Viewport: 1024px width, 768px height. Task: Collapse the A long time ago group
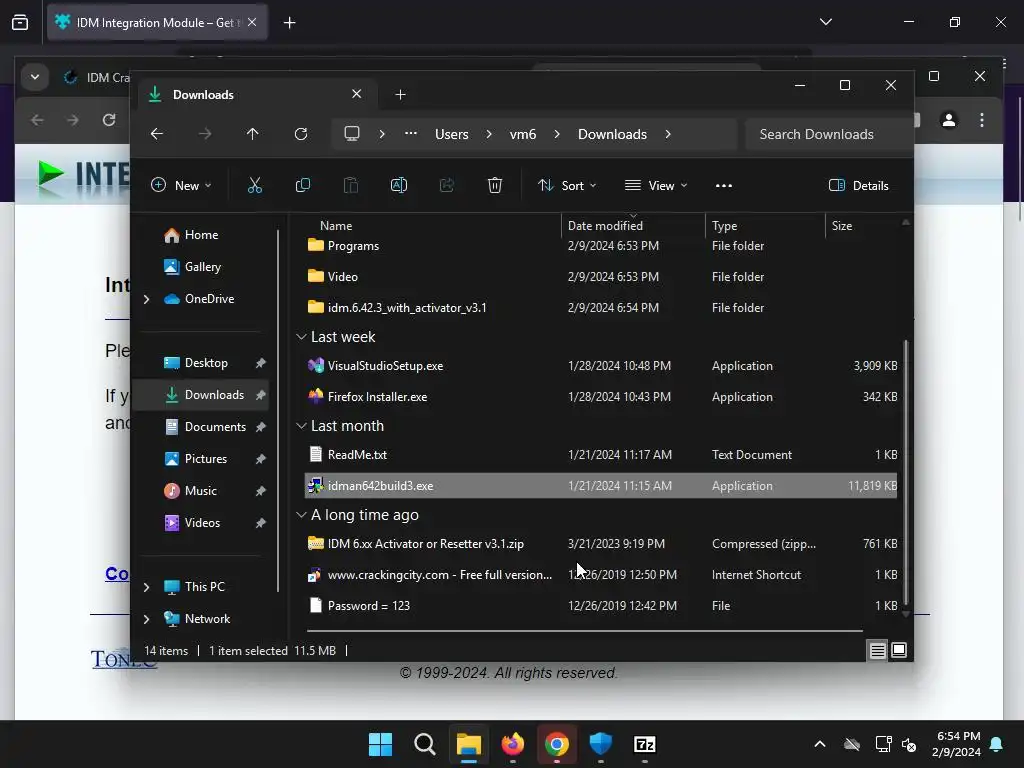pos(301,515)
